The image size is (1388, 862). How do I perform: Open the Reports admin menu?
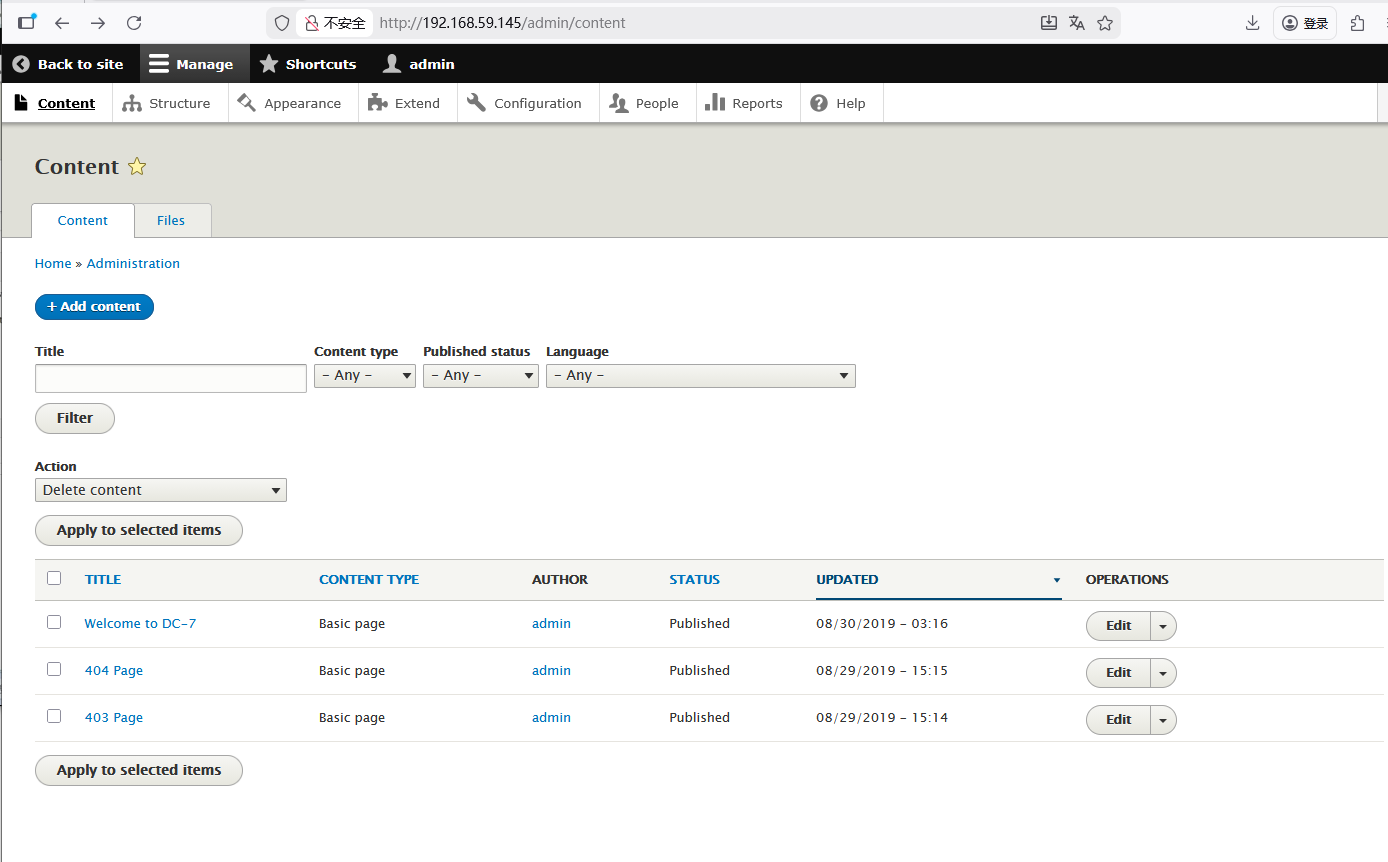tap(748, 103)
